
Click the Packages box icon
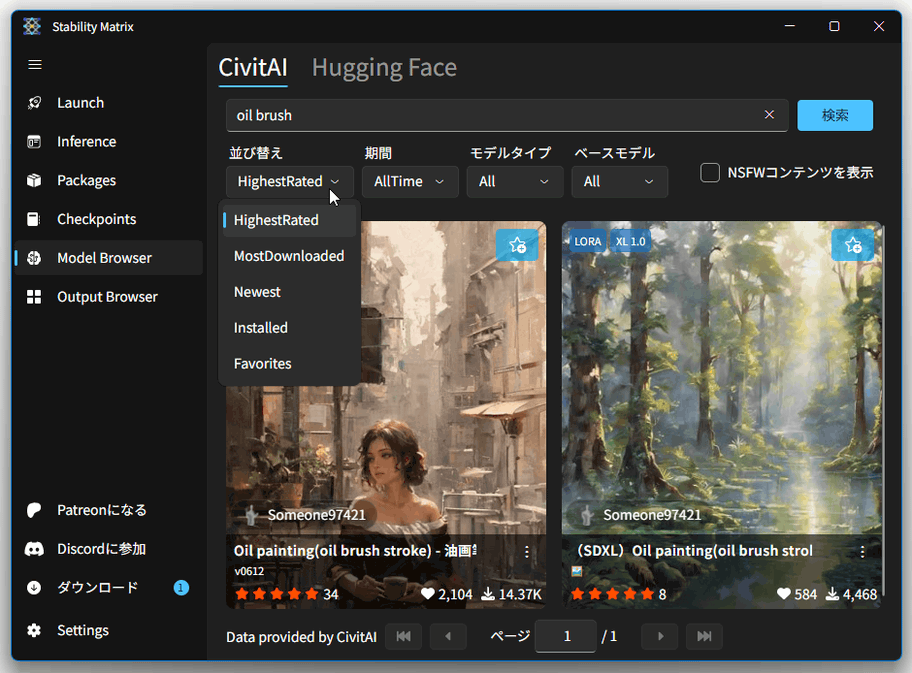click(x=34, y=180)
